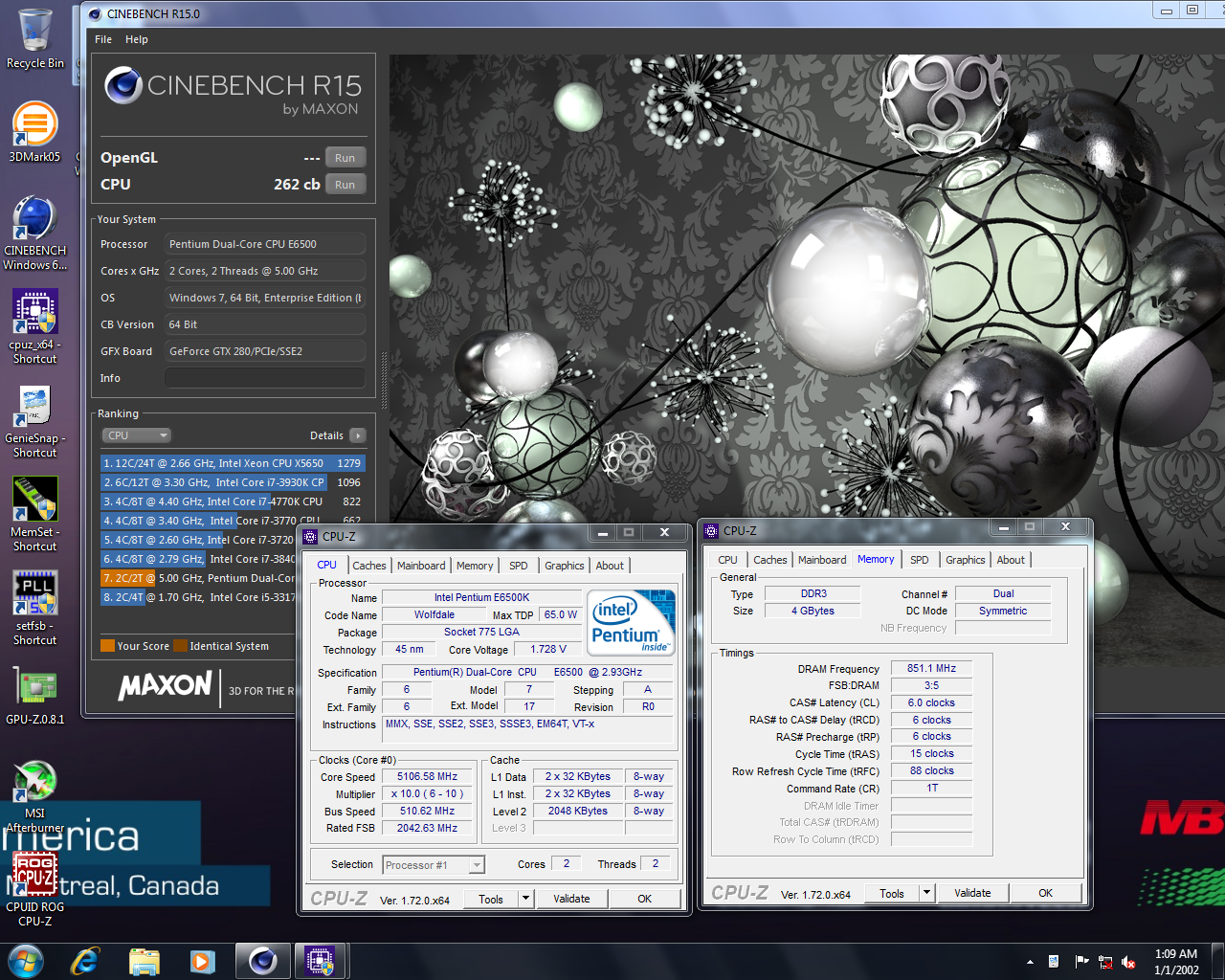Launch the setfsb shortcut icon
1225x980 pixels.
coord(34,608)
